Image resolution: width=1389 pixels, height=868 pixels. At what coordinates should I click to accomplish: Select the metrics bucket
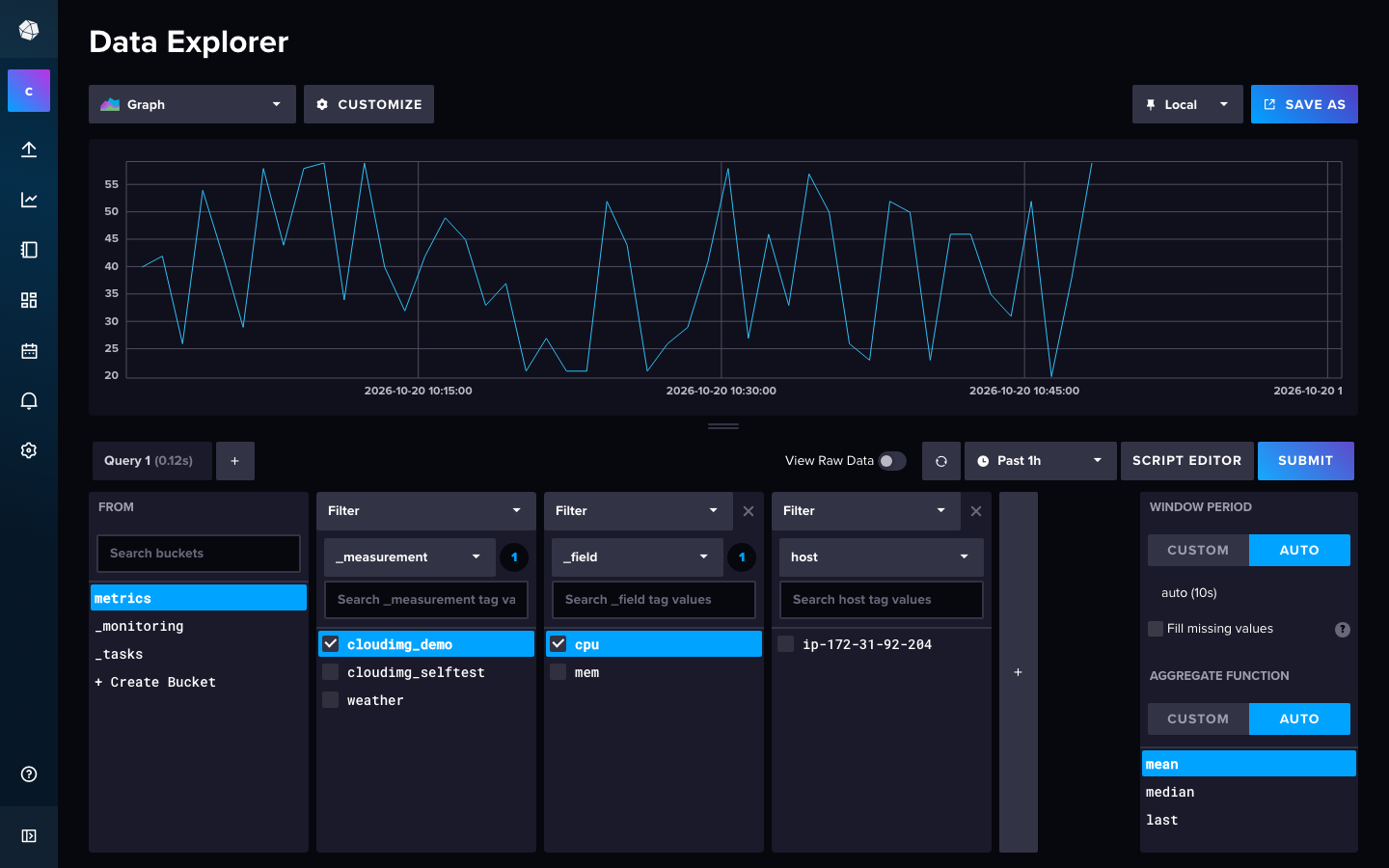tap(199, 598)
